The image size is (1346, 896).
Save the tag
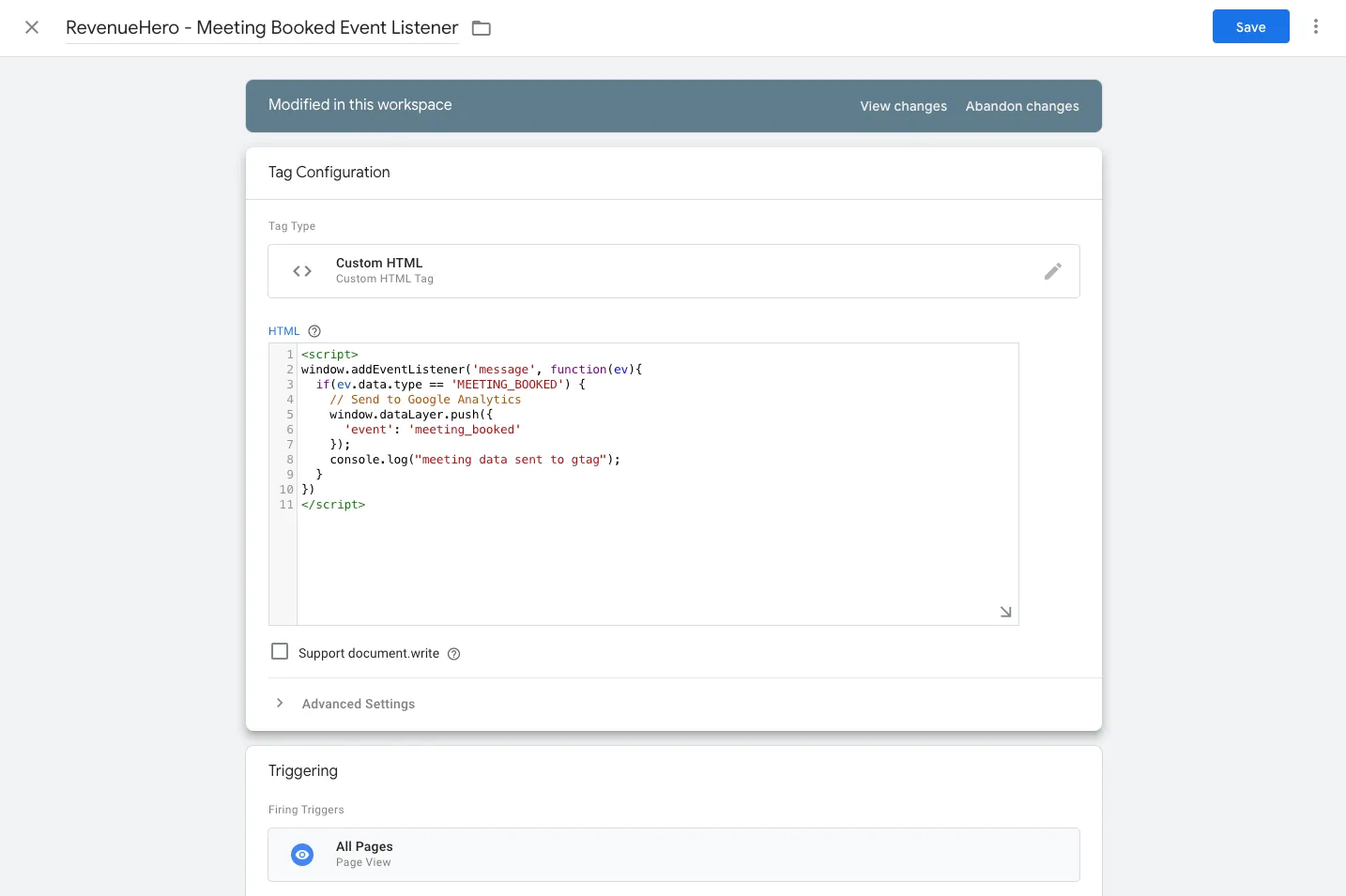tap(1250, 27)
